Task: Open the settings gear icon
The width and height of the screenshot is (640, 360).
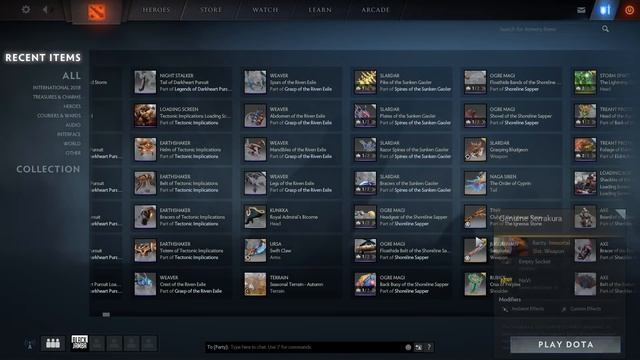Action: point(26,9)
